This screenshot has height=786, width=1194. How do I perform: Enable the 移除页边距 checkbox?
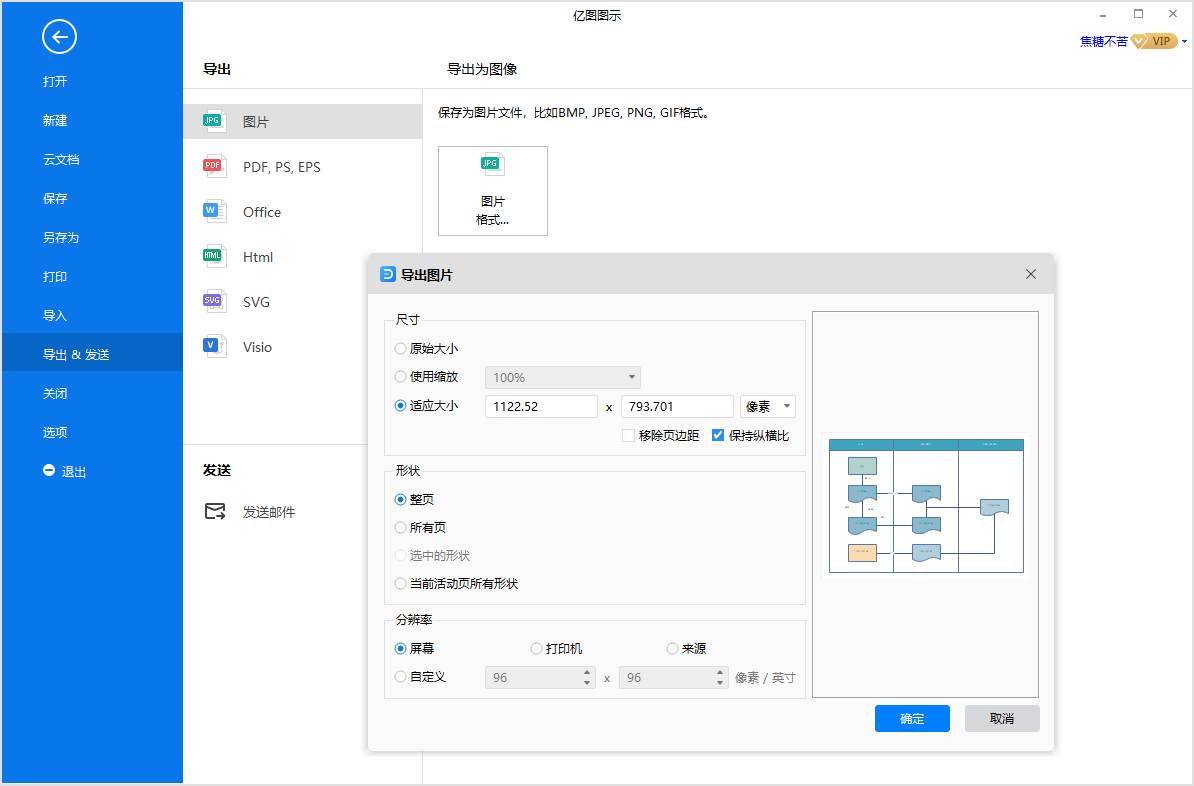[628, 436]
